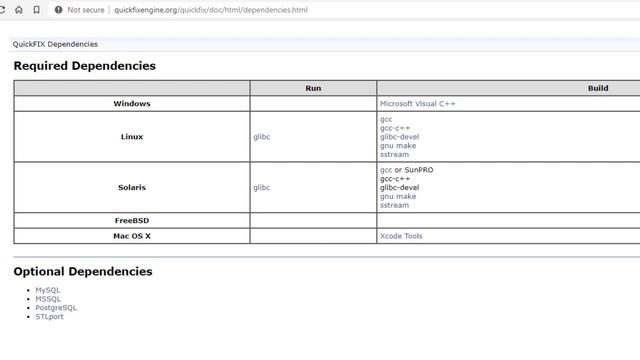Click the Build column header
The width and height of the screenshot is (640, 360).
click(x=598, y=88)
